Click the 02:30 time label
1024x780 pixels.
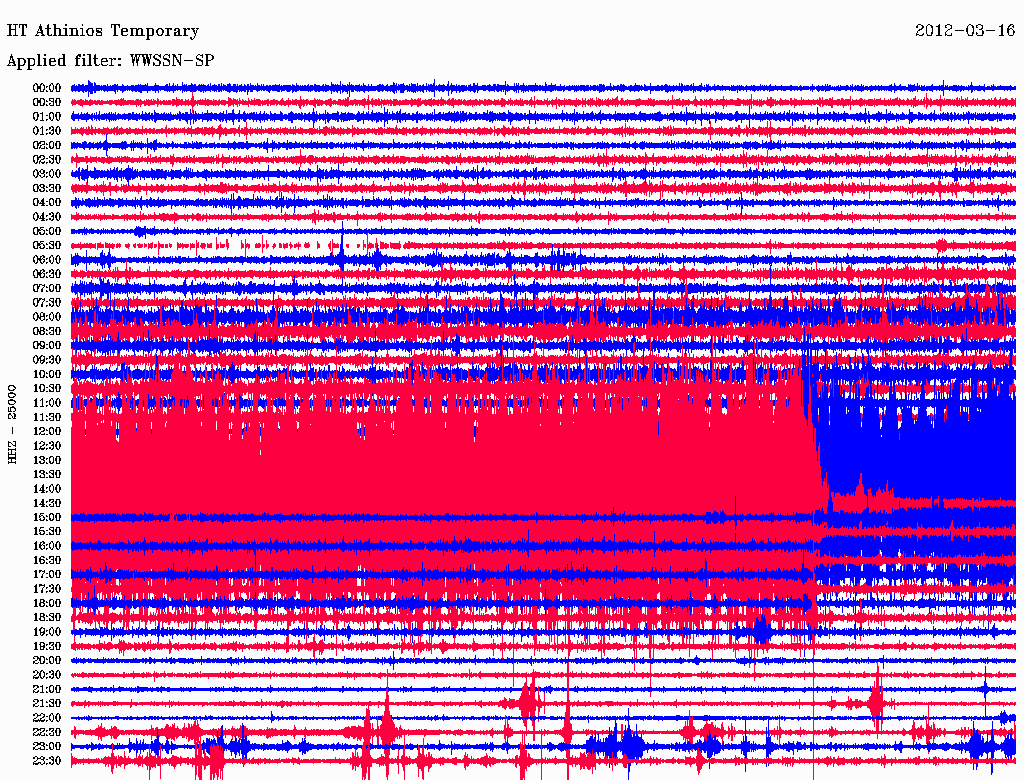click(47, 159)
